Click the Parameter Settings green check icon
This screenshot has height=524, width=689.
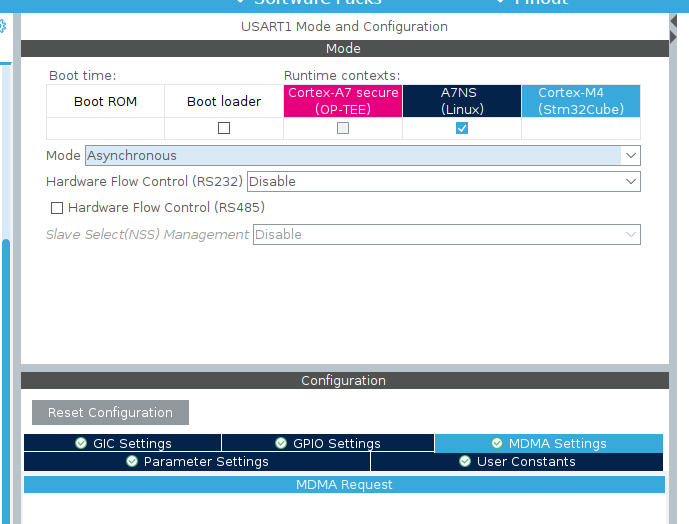click(x=132, y=461)
